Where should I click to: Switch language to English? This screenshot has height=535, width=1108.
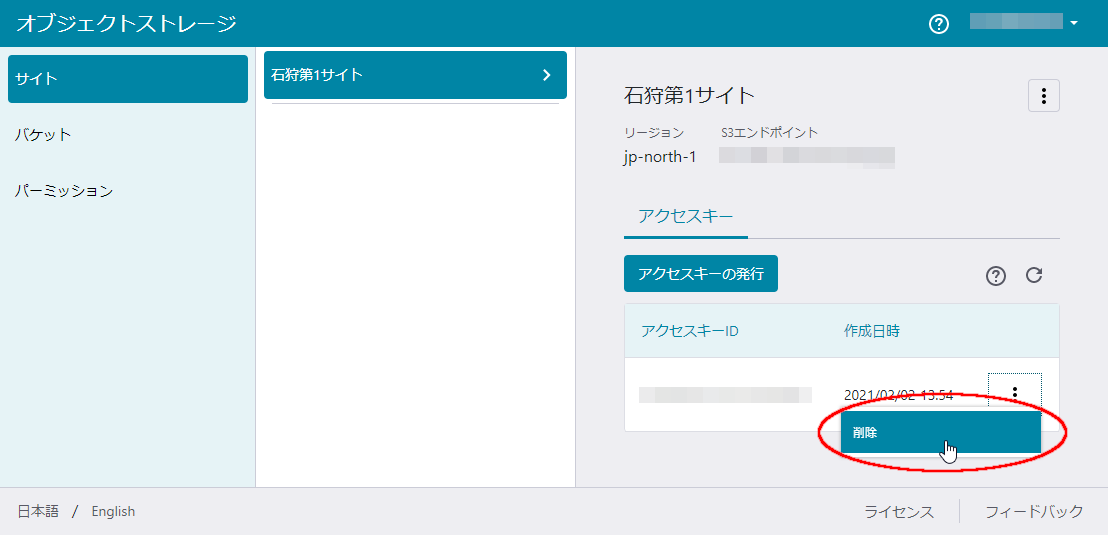[x=113, y=511]
